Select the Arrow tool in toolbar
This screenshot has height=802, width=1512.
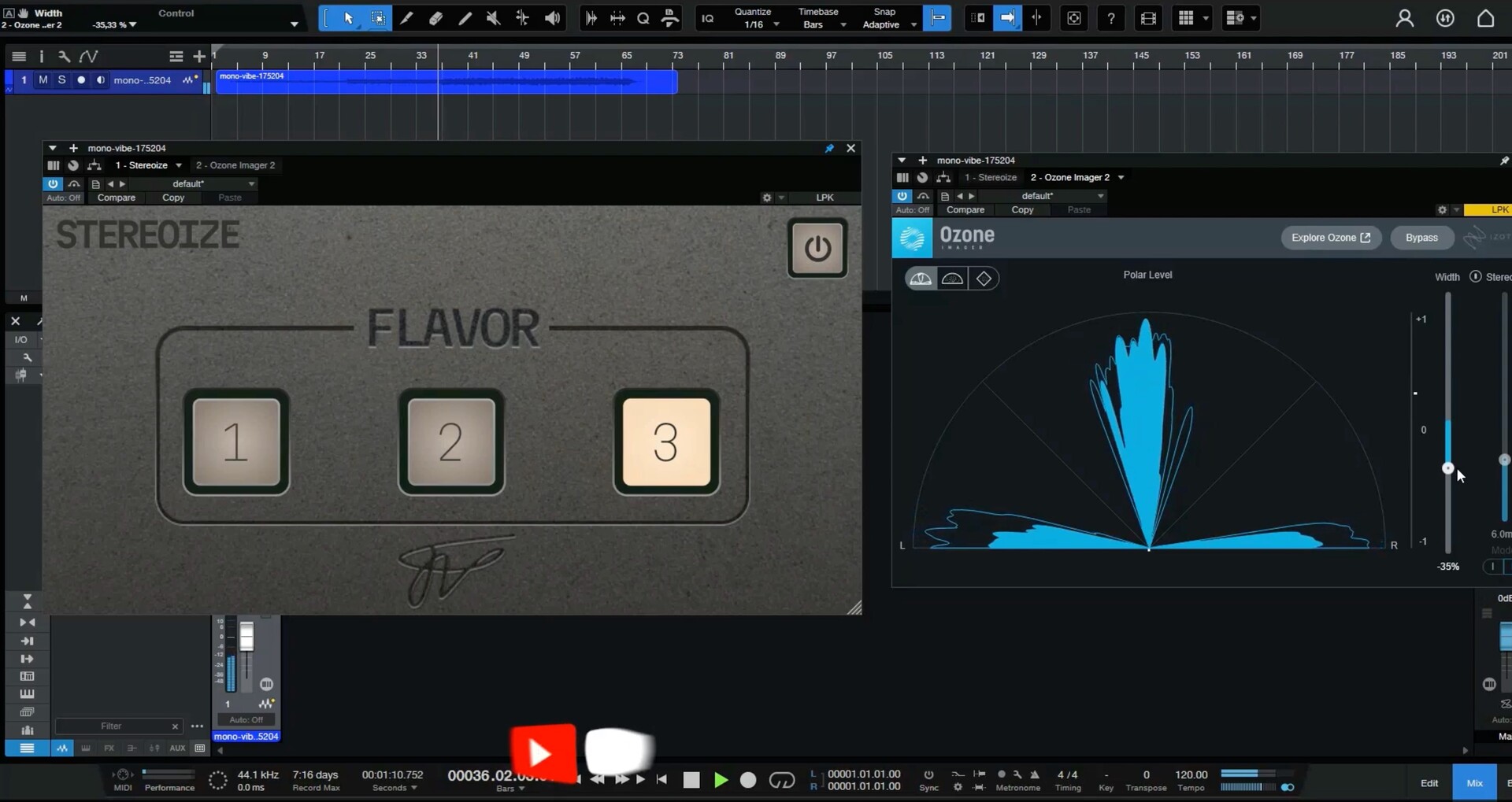tap(349, 18)
